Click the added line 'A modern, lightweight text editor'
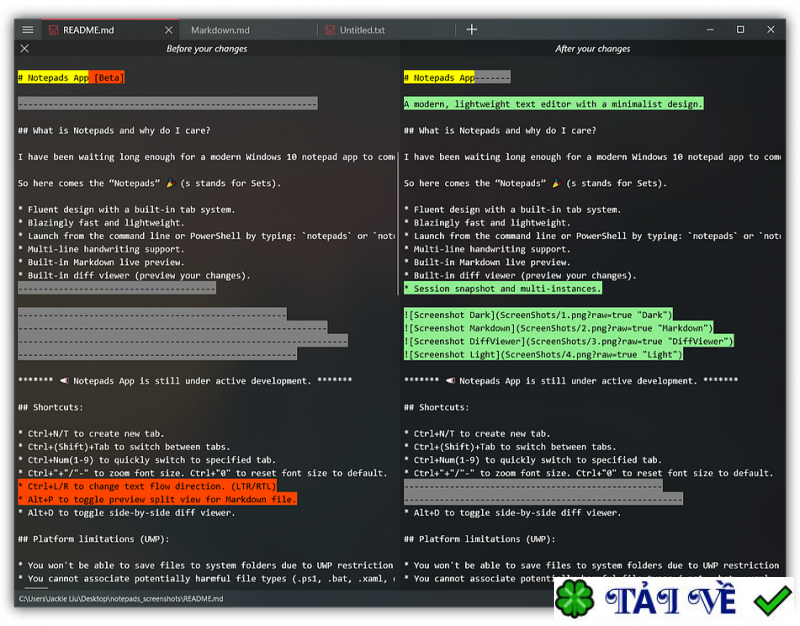Image resolution: width=800 pixels, height=626 pixels. coord(554,104)
